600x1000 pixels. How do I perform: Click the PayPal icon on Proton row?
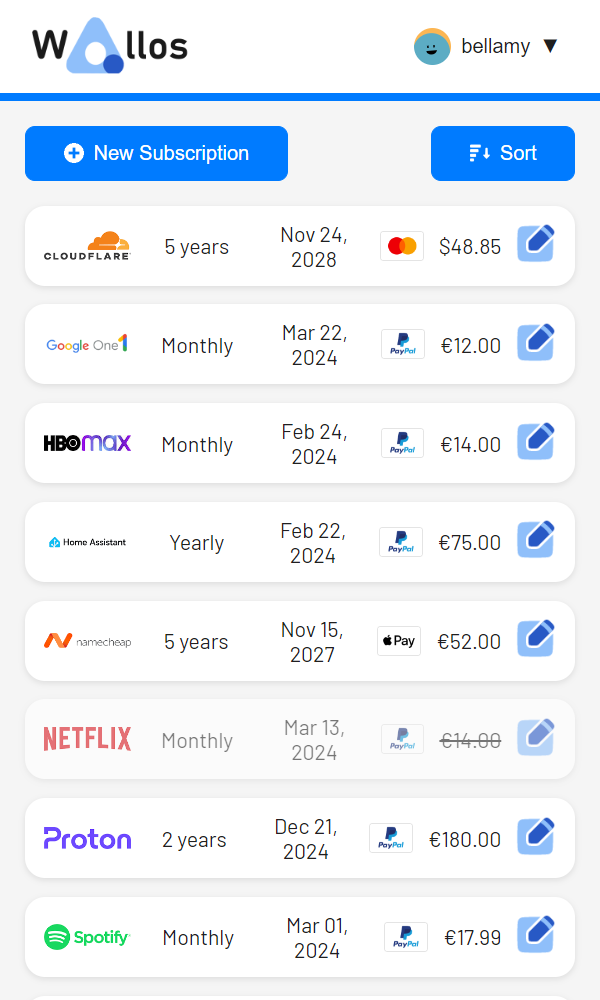[x=391, y=838]
